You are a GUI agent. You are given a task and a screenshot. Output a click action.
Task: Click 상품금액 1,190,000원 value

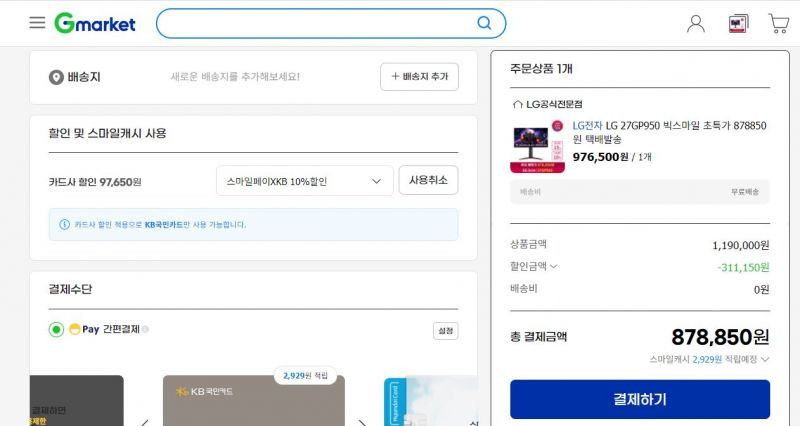(x=740, y=245)
